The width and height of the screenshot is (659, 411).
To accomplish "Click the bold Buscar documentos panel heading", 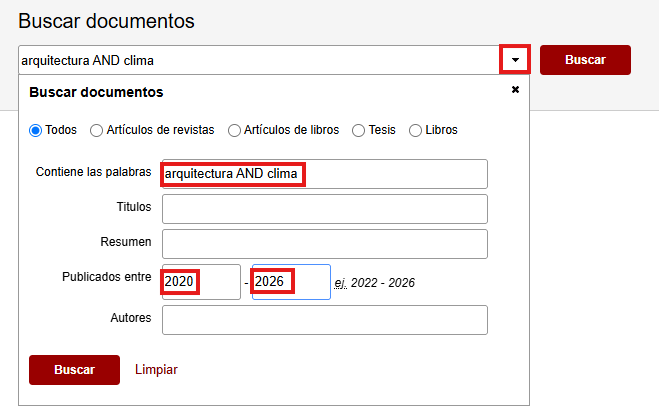I will click(x=96, y=92).
